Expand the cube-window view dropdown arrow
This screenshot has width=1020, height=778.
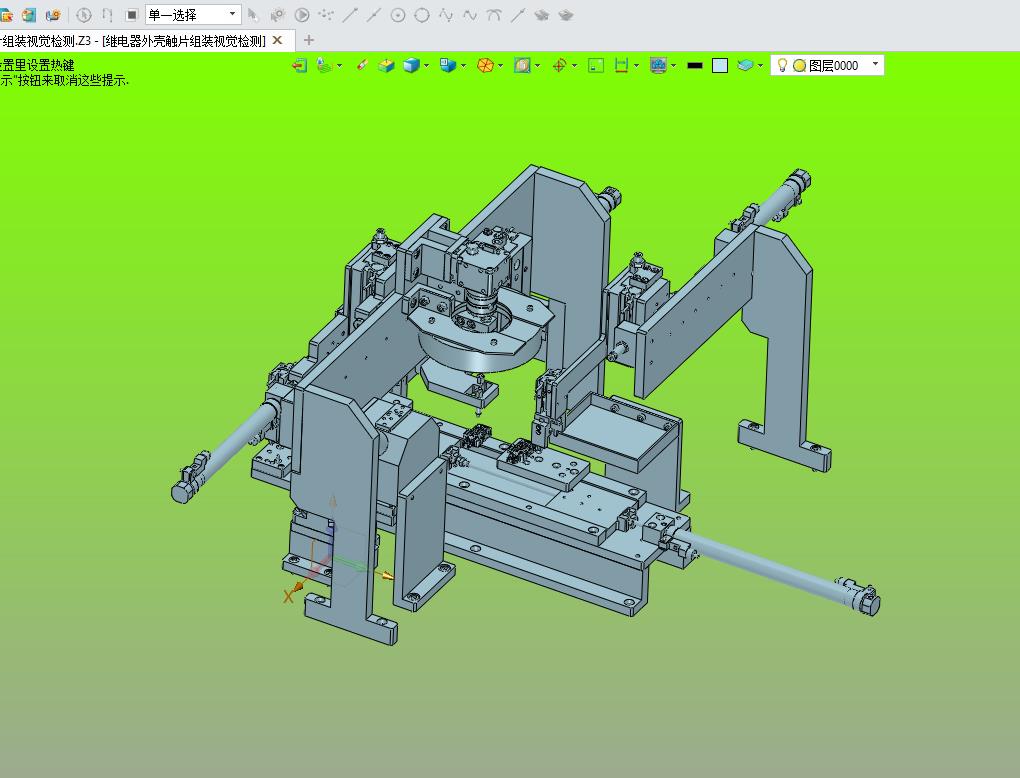[463, 65]
